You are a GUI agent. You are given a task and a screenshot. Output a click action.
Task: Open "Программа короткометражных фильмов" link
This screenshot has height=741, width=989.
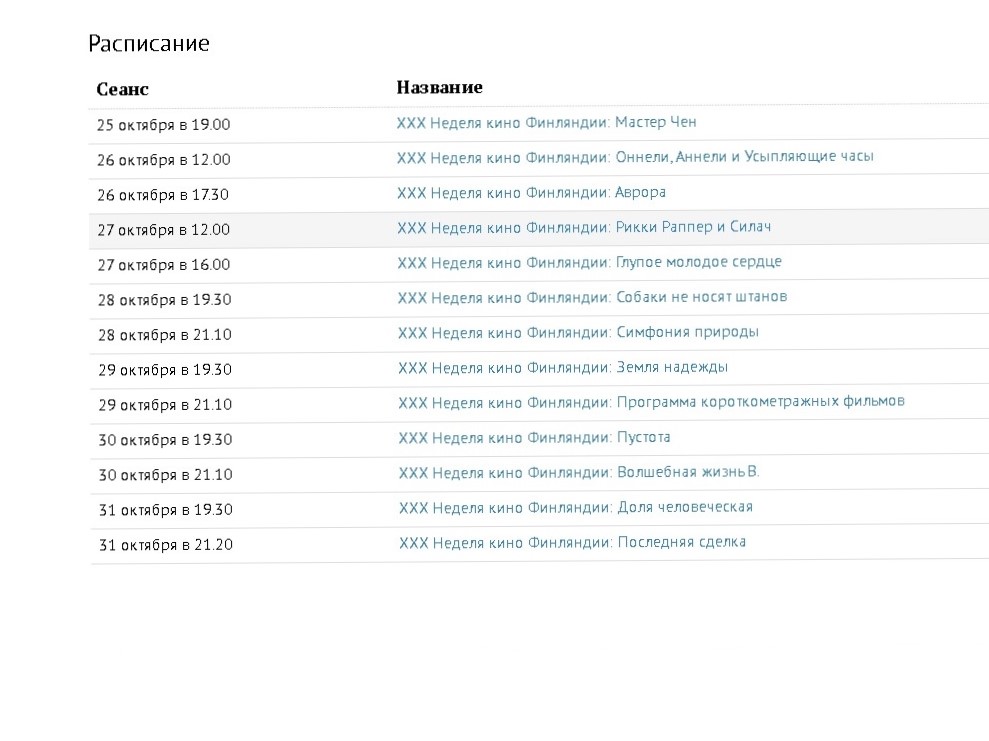click(x=651, y=402)
